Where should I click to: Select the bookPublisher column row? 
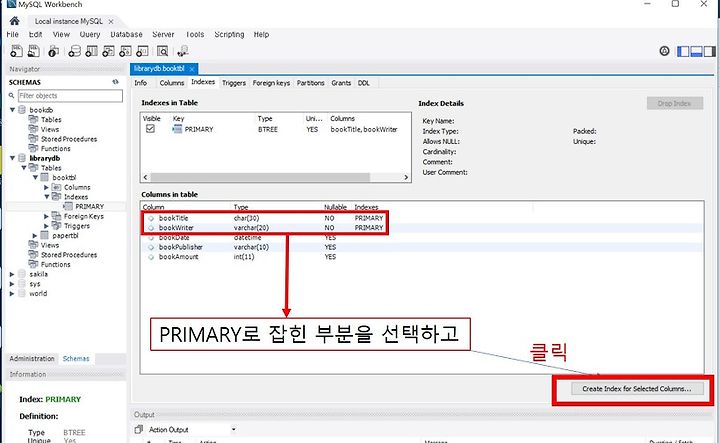(x=422, y=247)
